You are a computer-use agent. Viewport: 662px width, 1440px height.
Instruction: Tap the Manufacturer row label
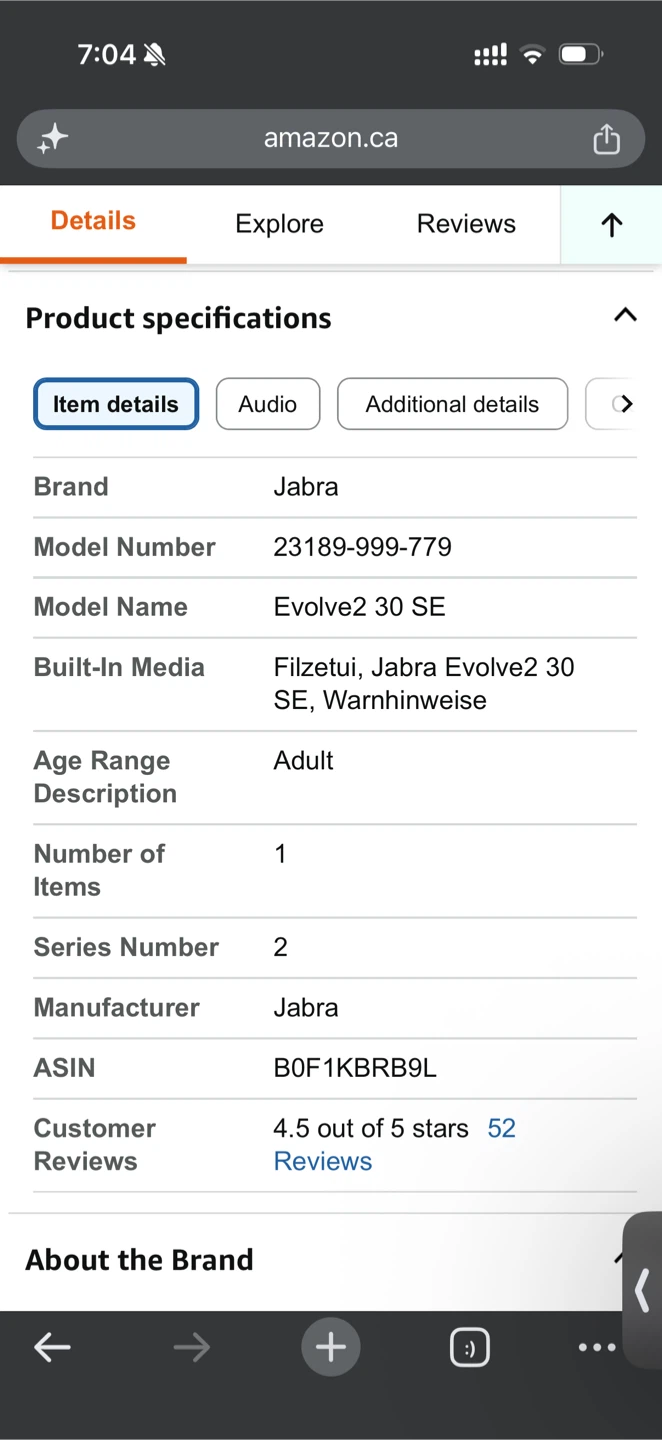point(117,1007)
